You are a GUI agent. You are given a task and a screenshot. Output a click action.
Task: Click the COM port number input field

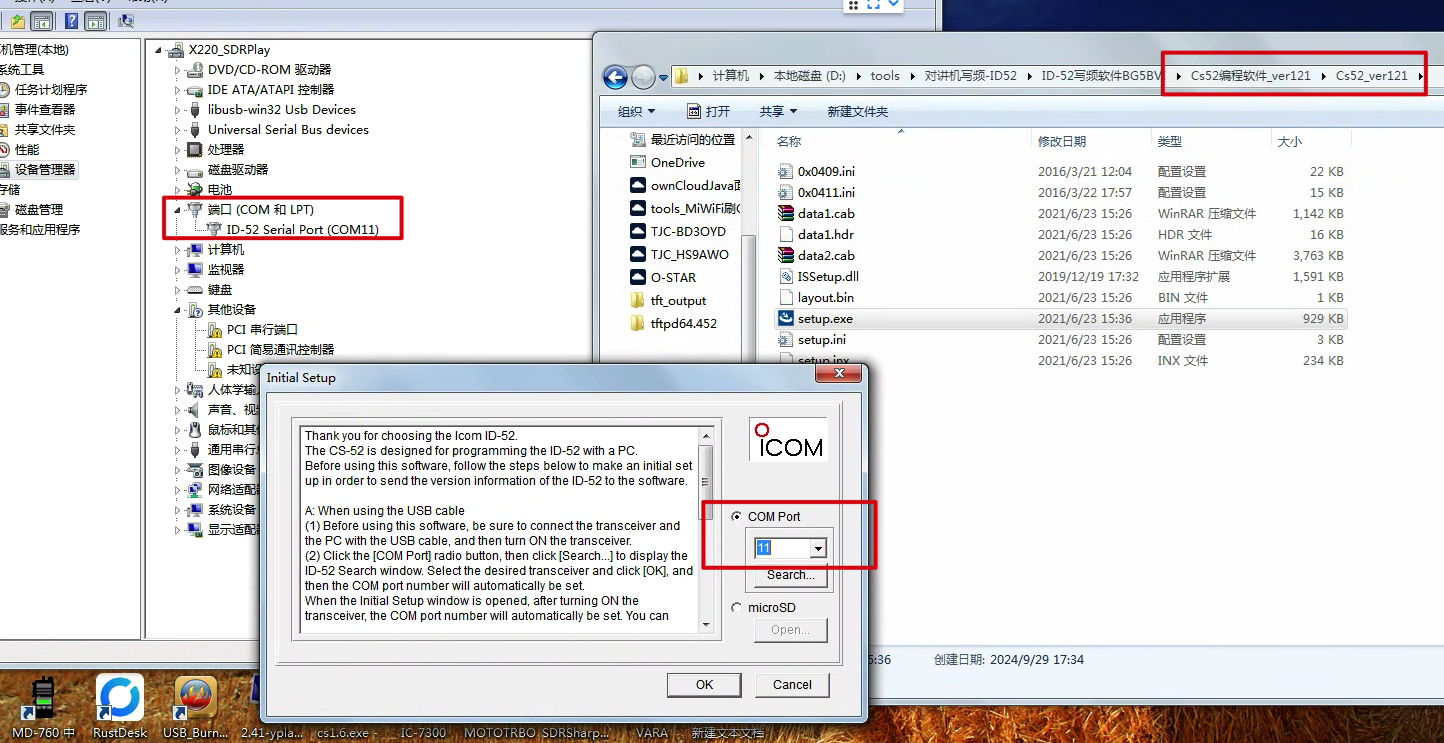(x=783, y=548)
